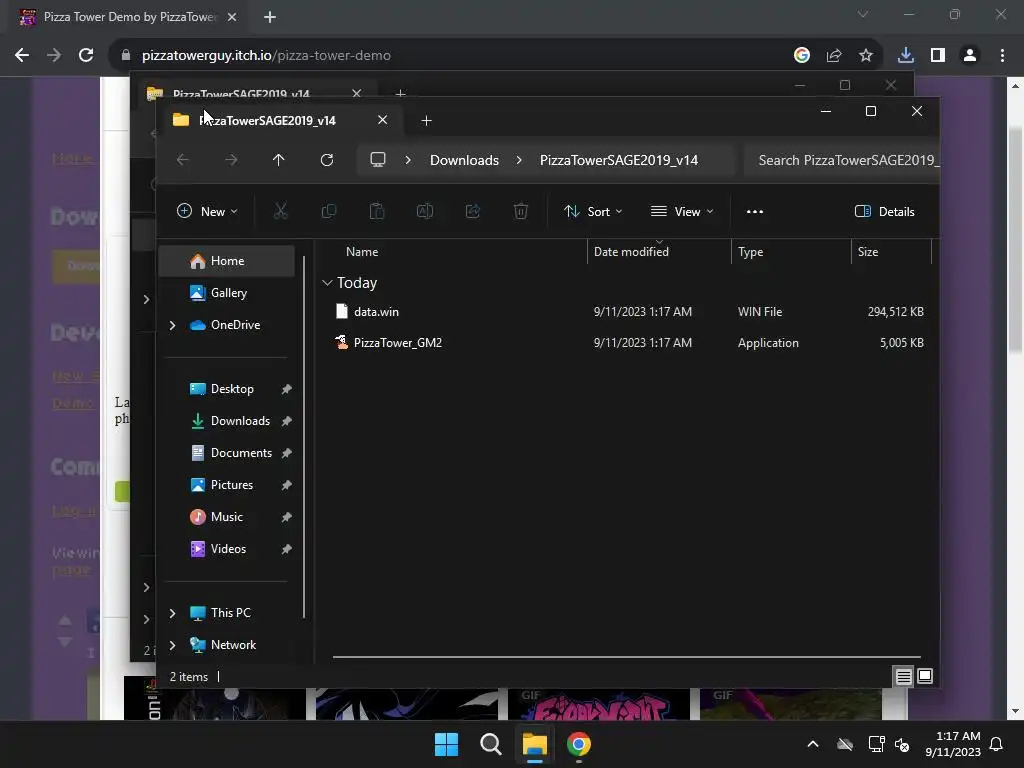Click the This PC monitor icon in address bar
Screen dimensions: 1024x768
[x=377, y=160]
